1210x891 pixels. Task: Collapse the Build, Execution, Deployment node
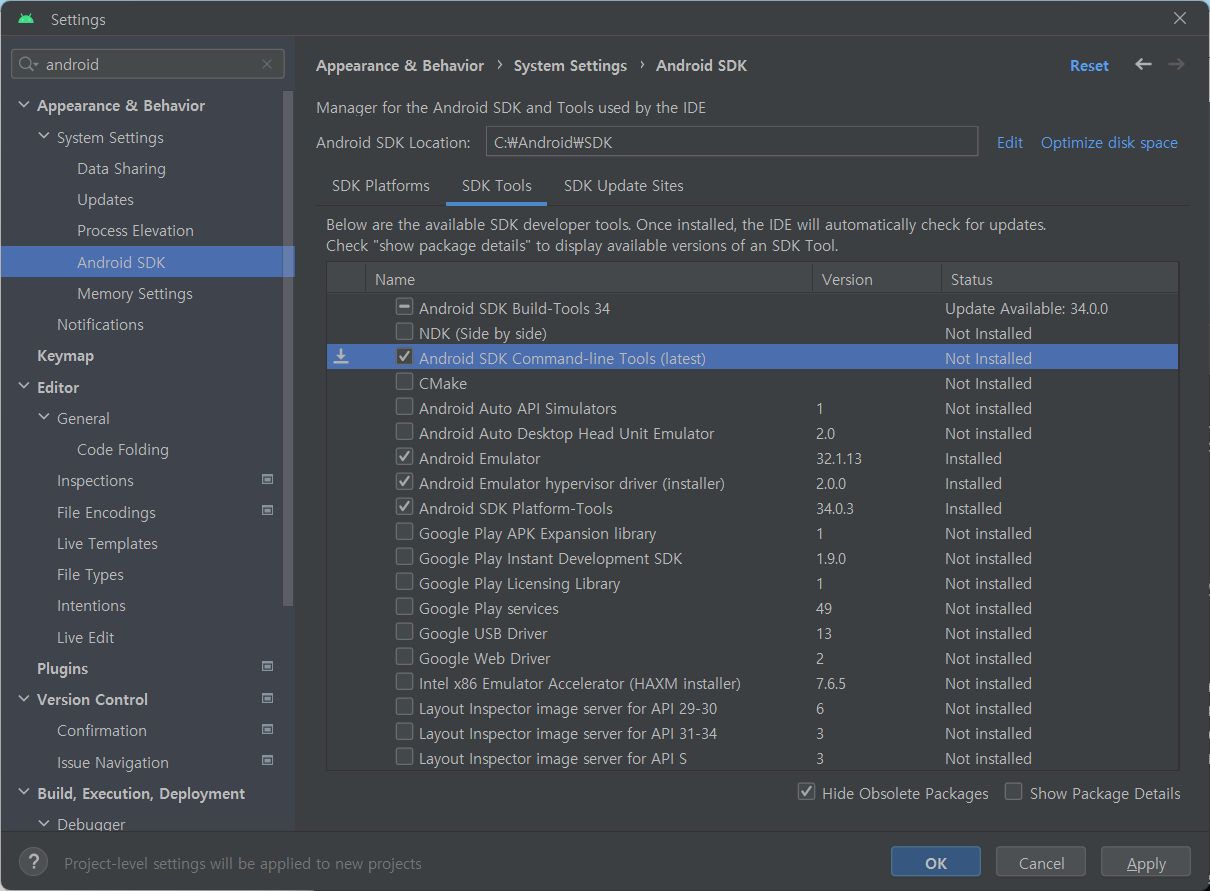tap(24, 793)
